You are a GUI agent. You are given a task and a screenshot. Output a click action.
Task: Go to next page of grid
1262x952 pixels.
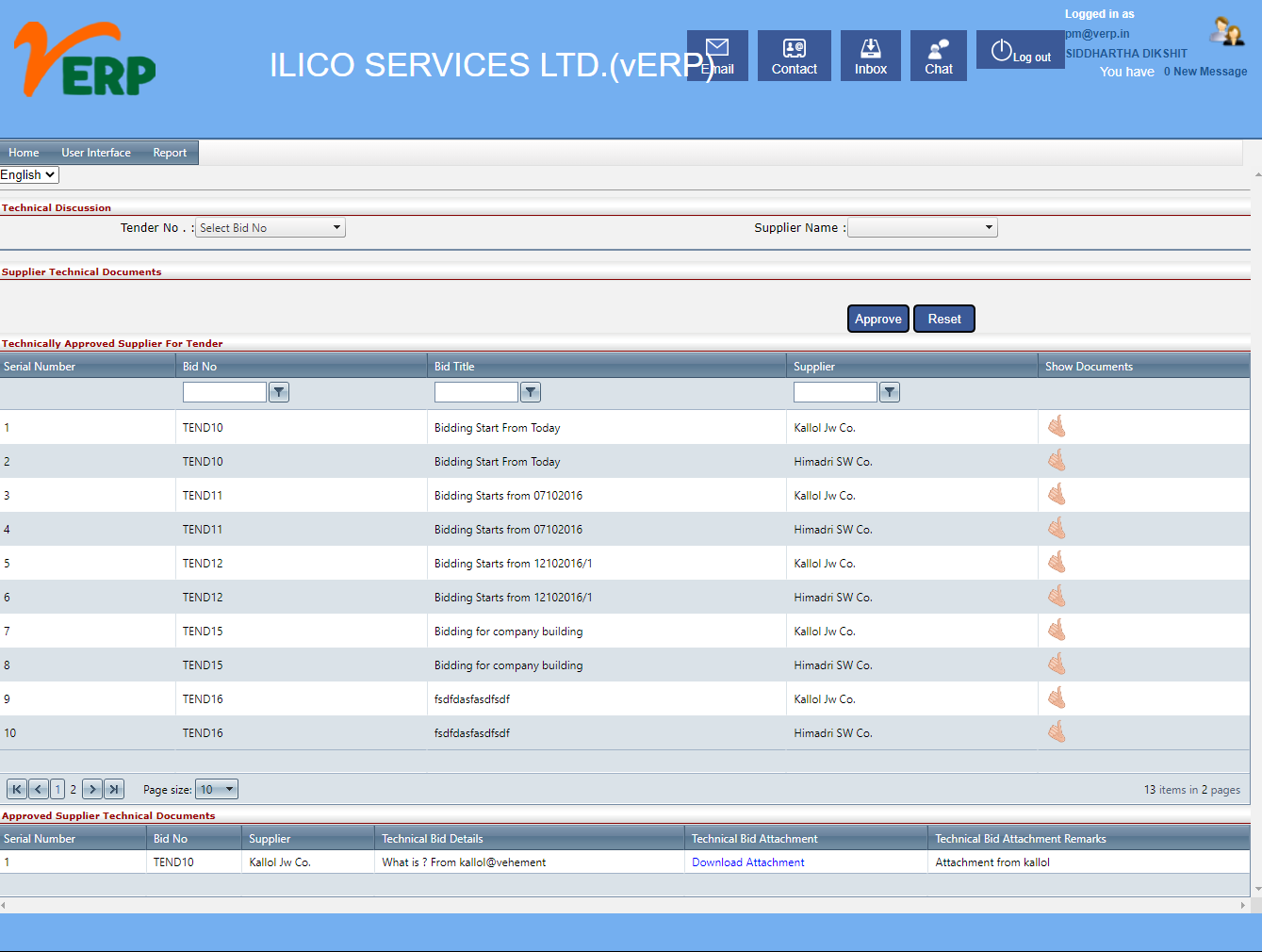[x=92, y=789]
